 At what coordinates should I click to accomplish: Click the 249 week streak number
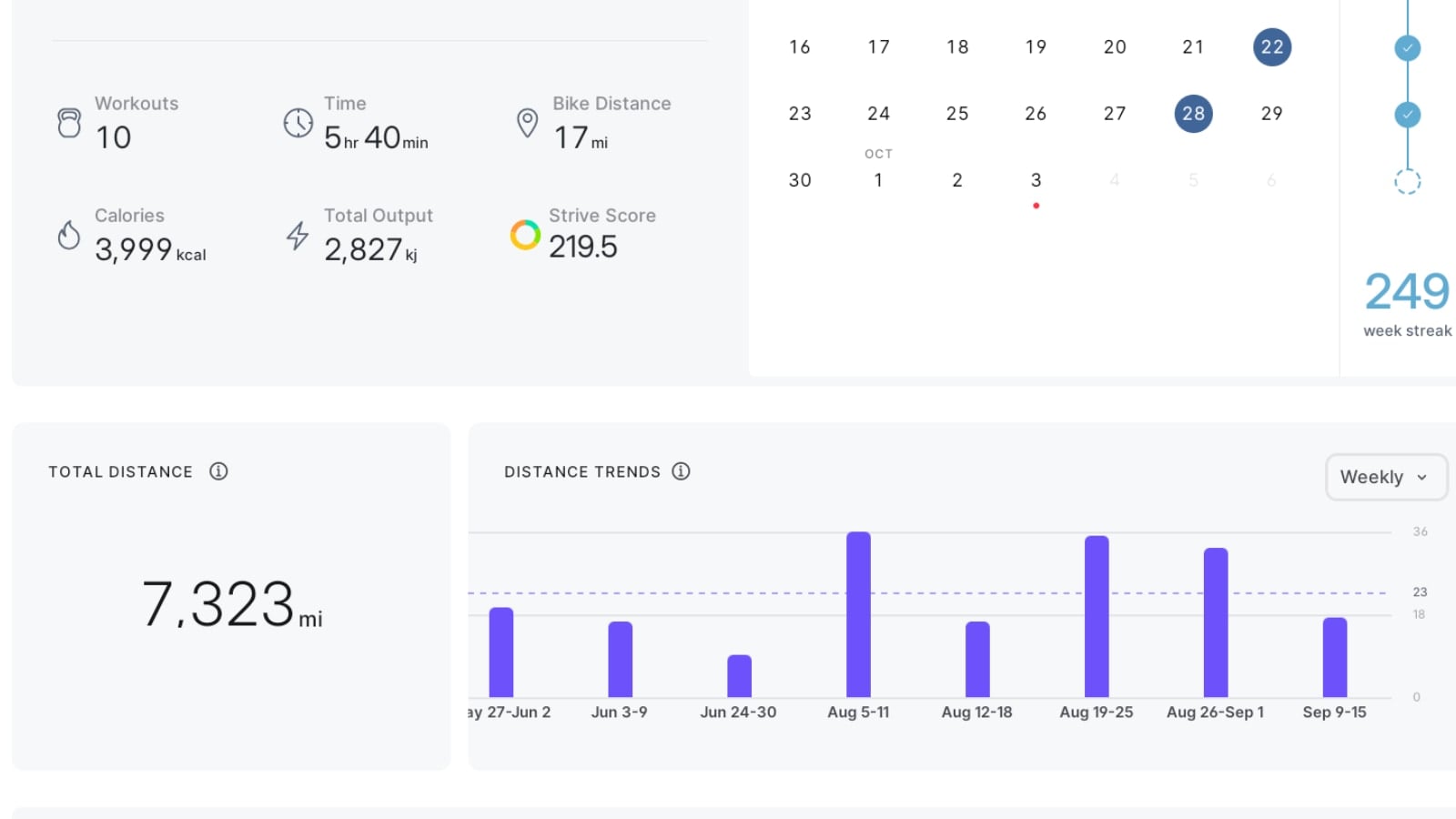(x=1407, y=292)
